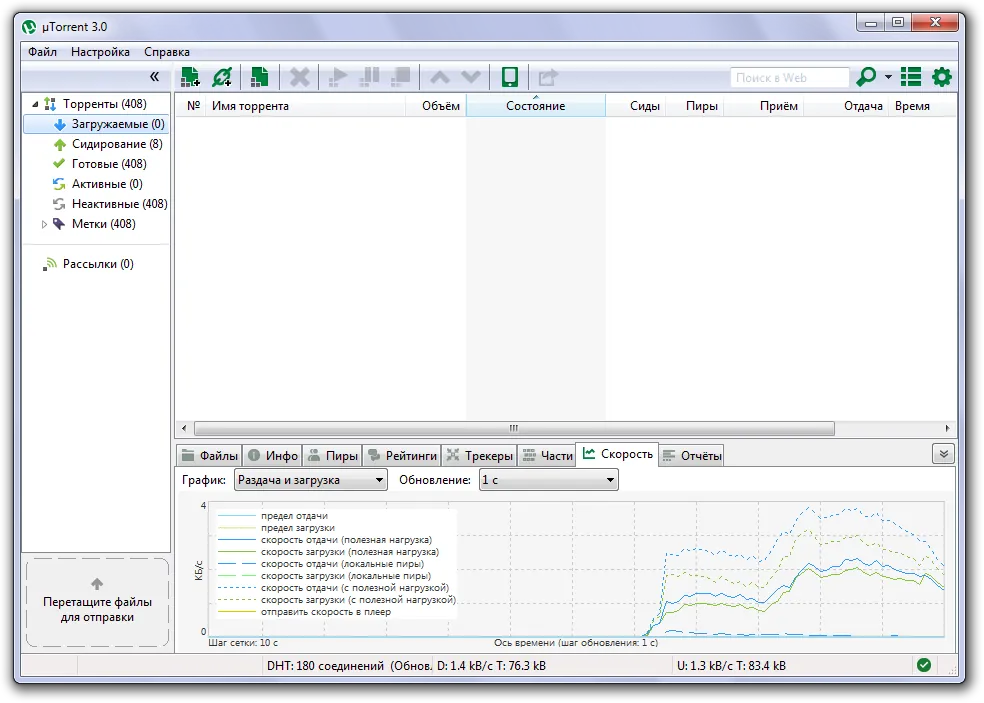Open the Remote device toolbar icon
The height and width of the screenshot is (703, 984).
(x=509, y=77)
